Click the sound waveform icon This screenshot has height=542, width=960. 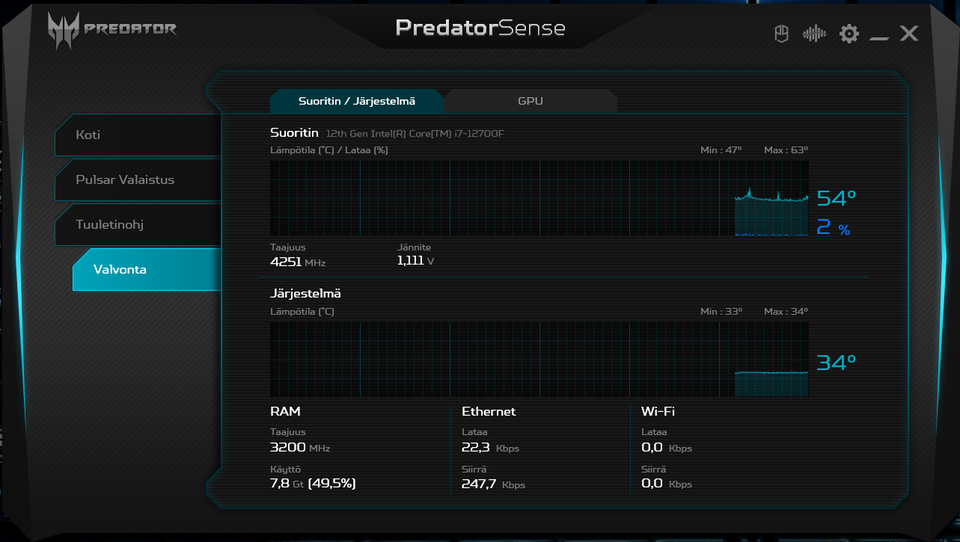(815, 34)
